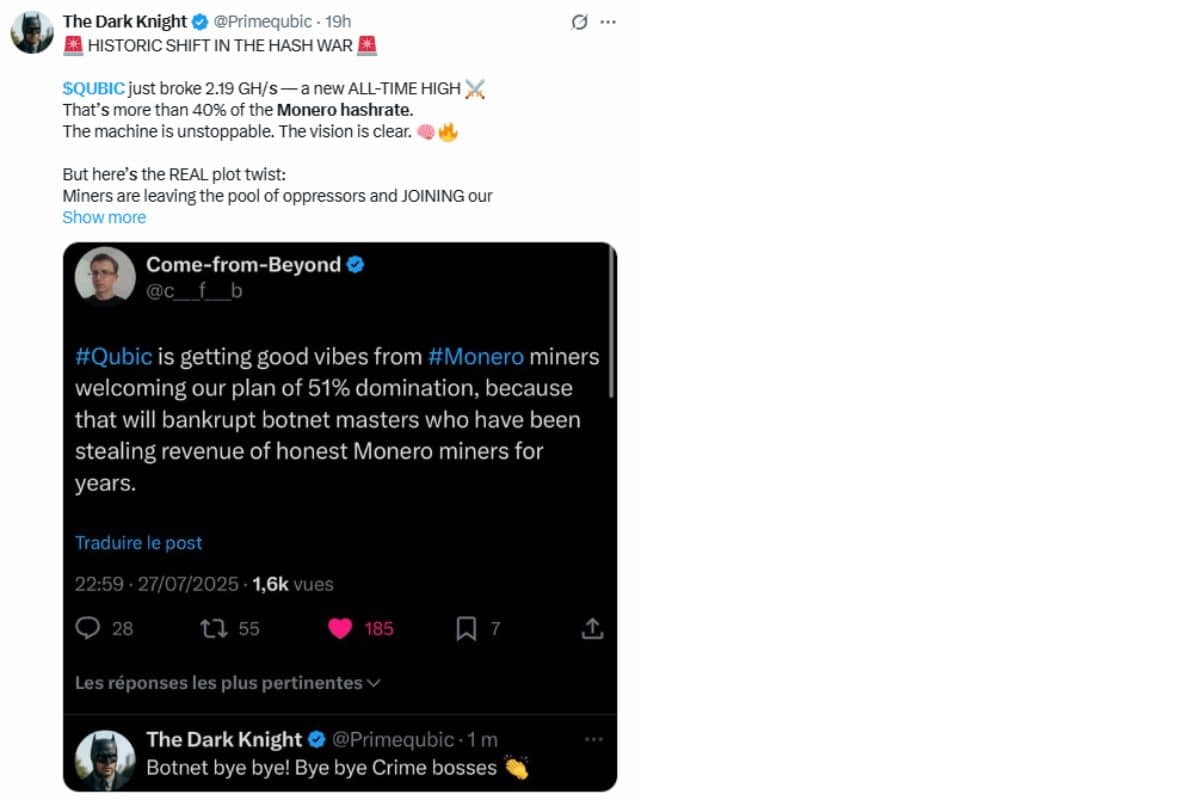The width and height of the screenshot is (1200, 800).
Task: Open the three-dot post options menu
Action: (x=608, y=22)
